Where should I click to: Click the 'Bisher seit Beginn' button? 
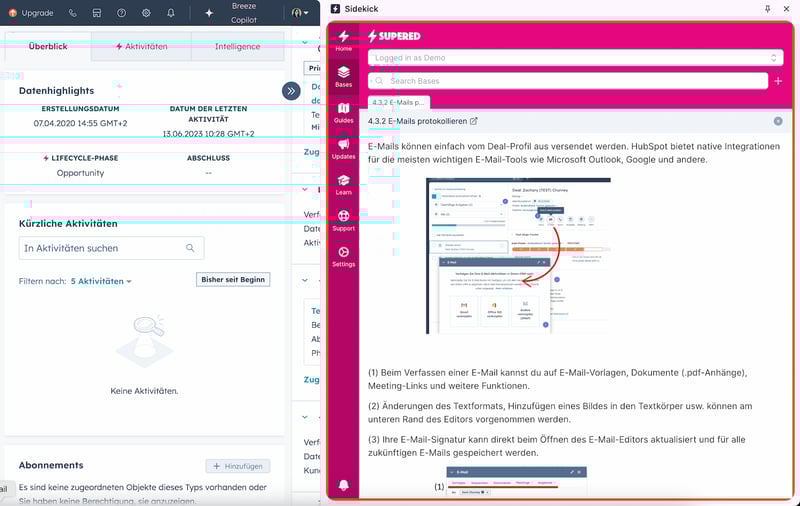coord(233,279)
